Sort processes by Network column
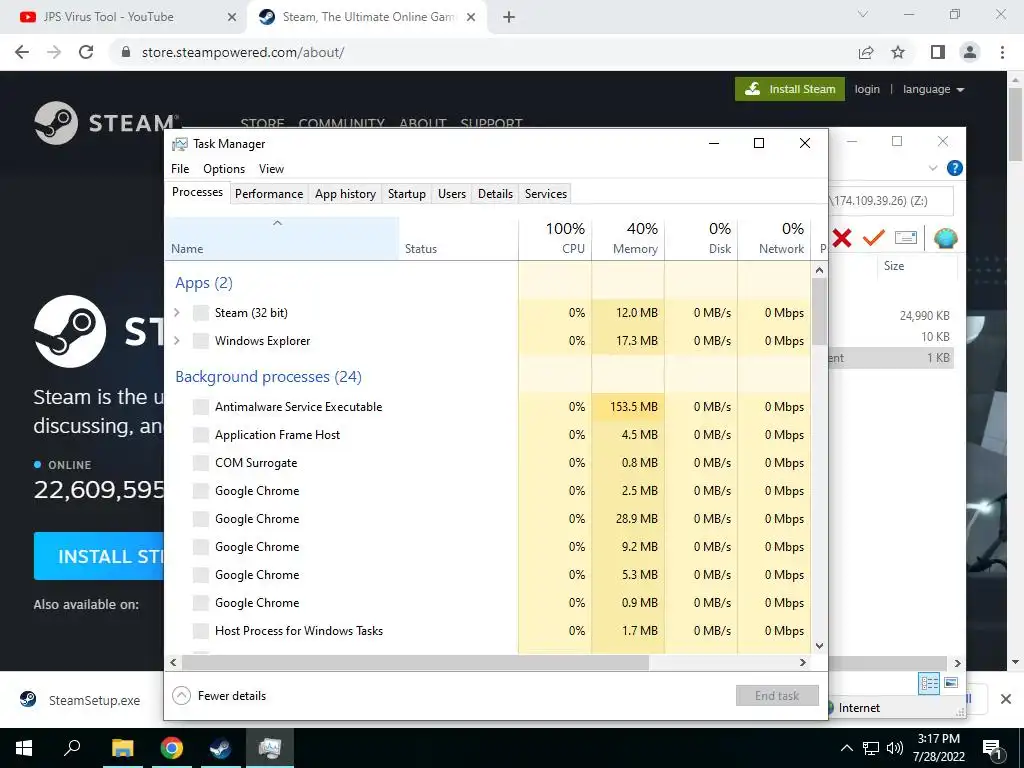1024x768 pixels. [x=775, y=239]
